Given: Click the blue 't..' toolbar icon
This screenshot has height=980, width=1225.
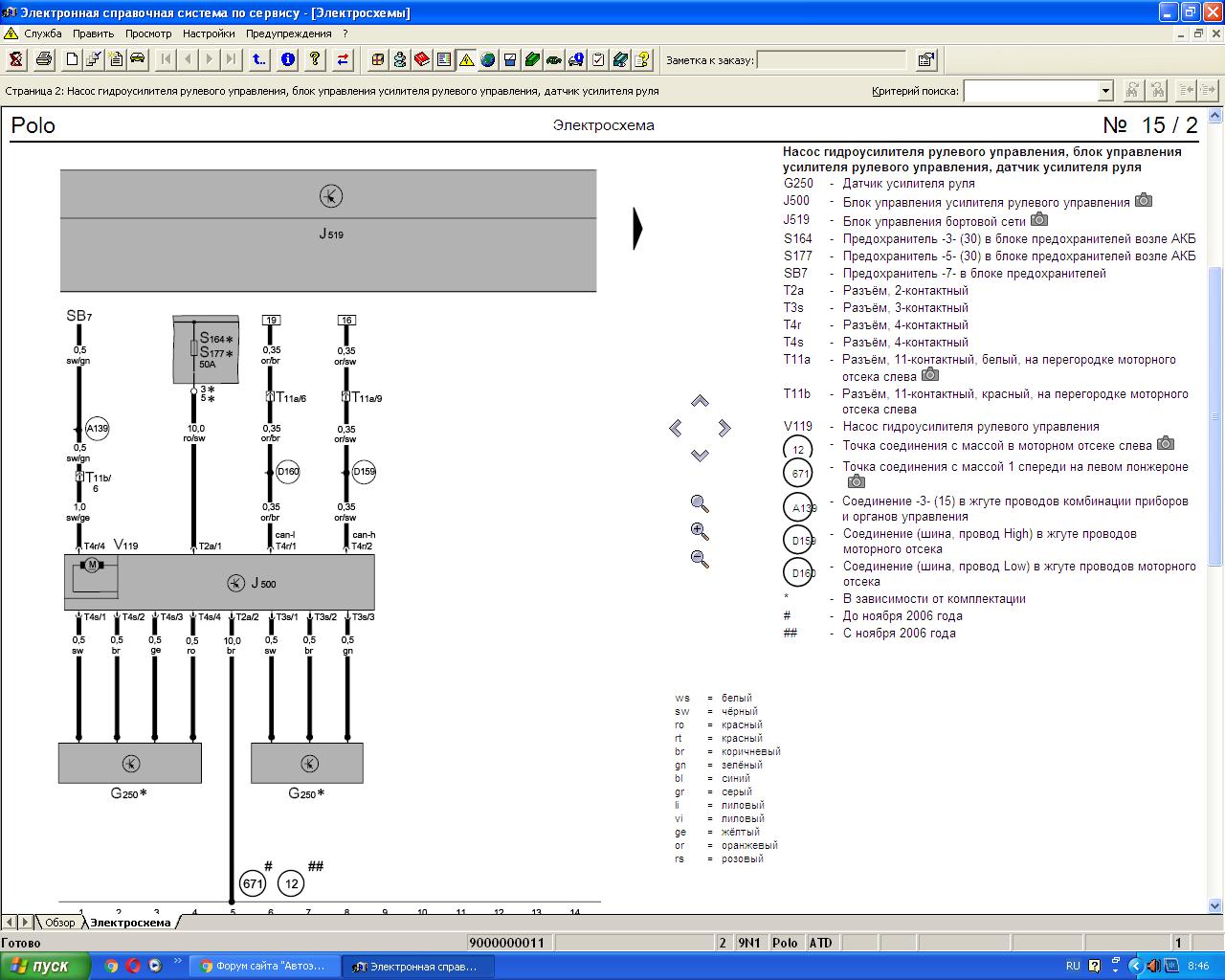Looking at the screenshot, I should 259,60.
